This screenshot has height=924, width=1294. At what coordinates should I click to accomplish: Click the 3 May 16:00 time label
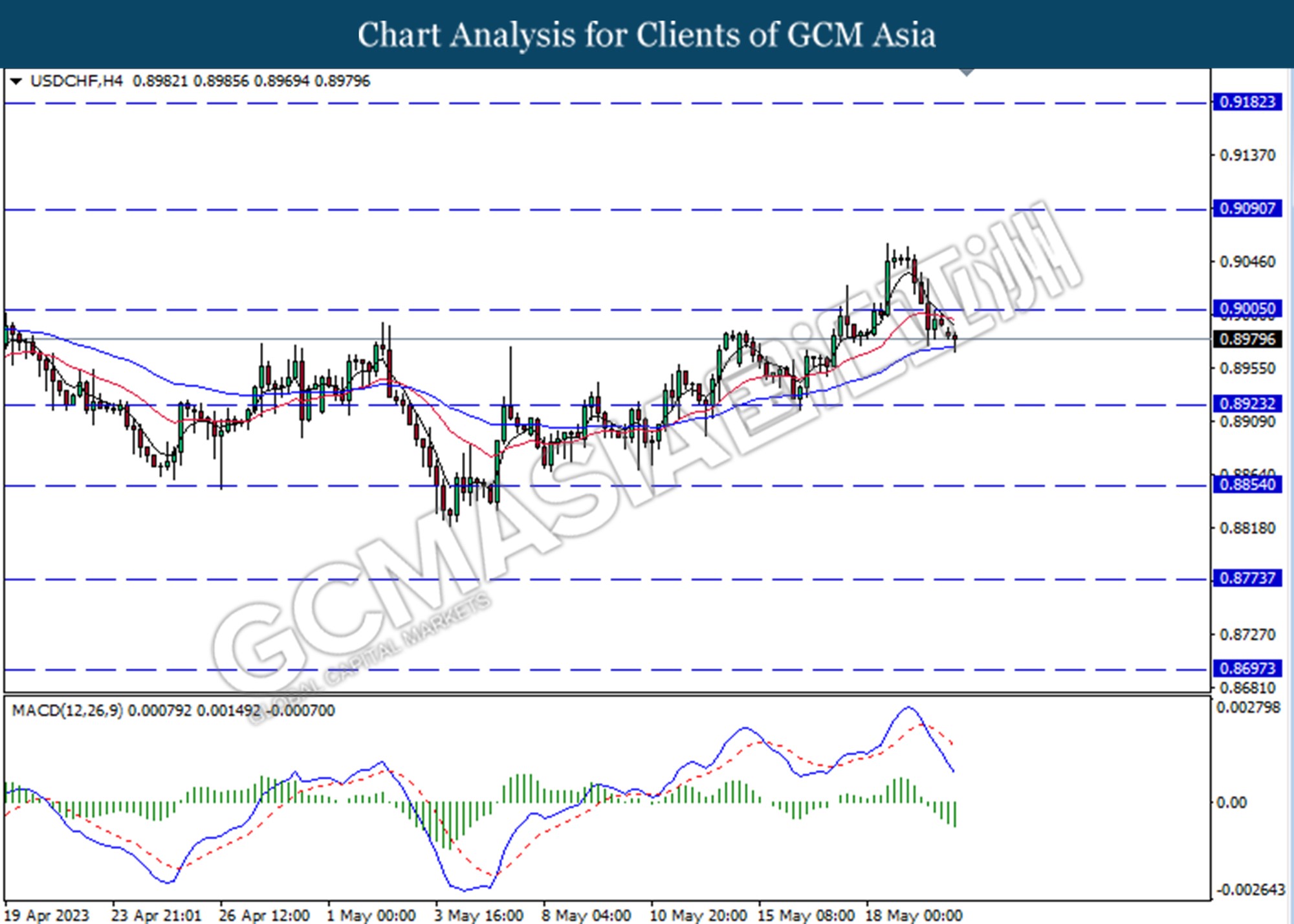pos(479,916)
